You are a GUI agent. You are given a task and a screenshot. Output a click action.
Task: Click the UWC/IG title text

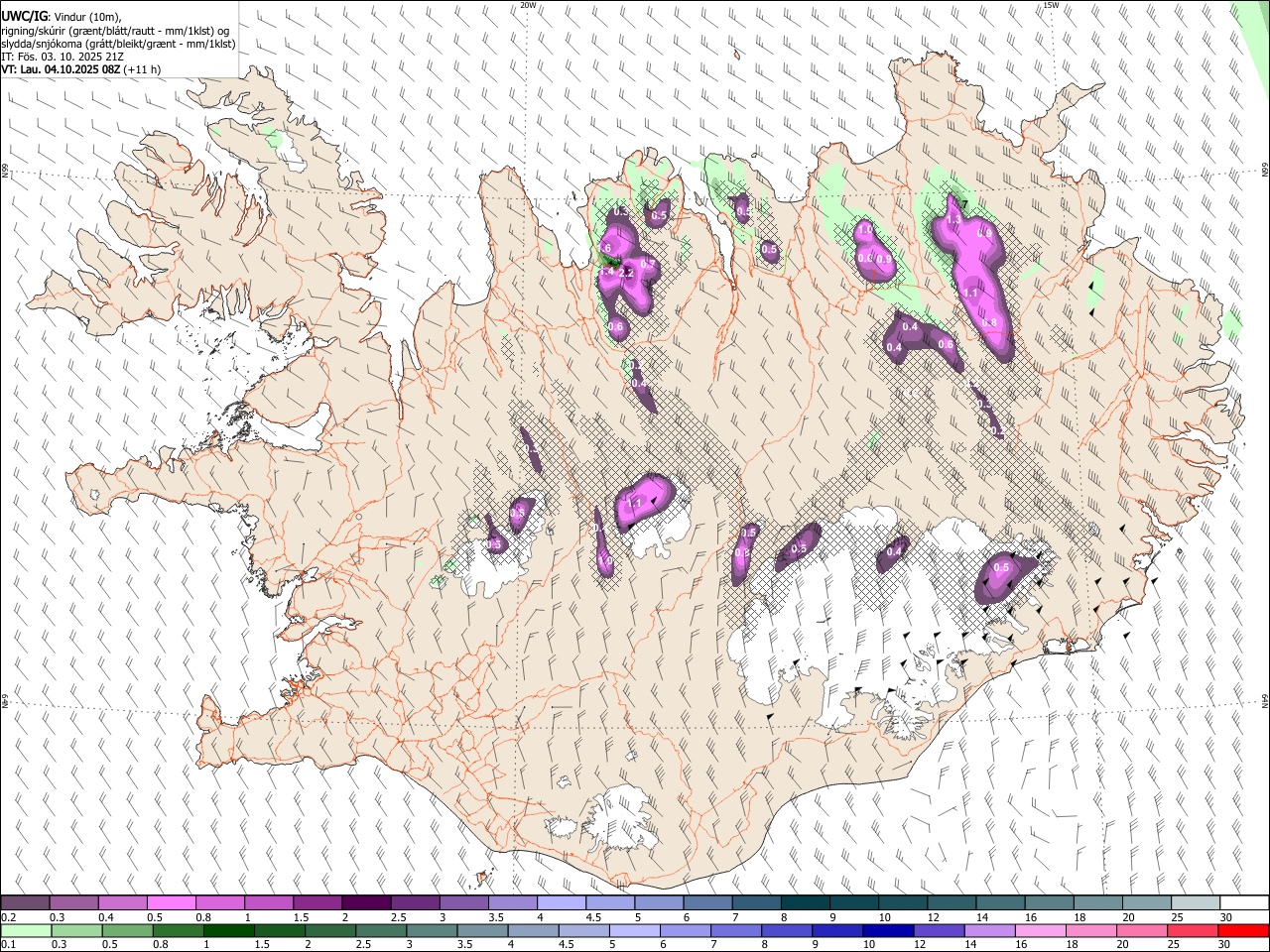[x=24, y=17]
